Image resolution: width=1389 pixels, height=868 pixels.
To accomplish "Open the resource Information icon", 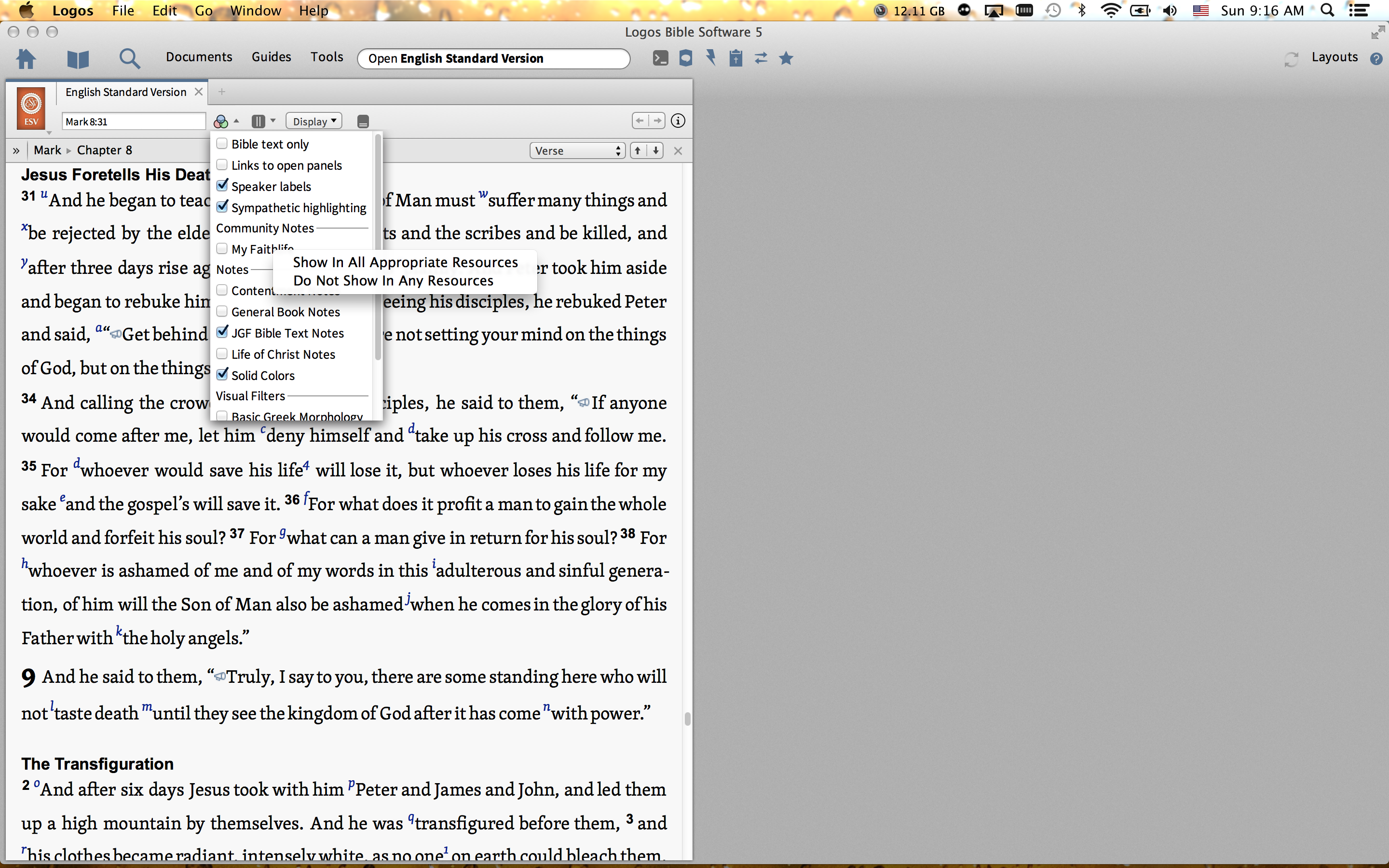I will 678,121.
